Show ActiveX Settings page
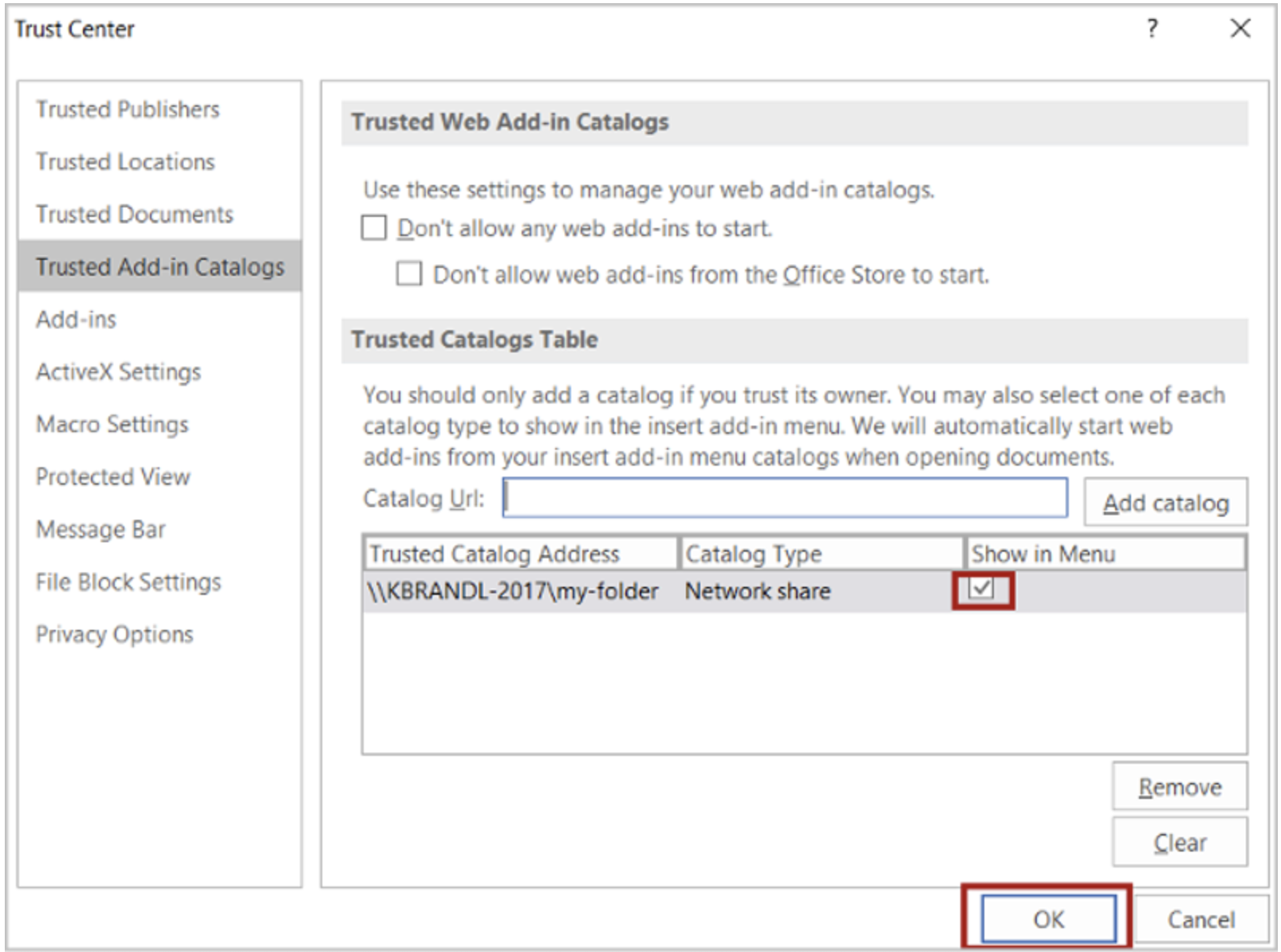This screenshot has height=952, width=1281. [x=118, y=372]
